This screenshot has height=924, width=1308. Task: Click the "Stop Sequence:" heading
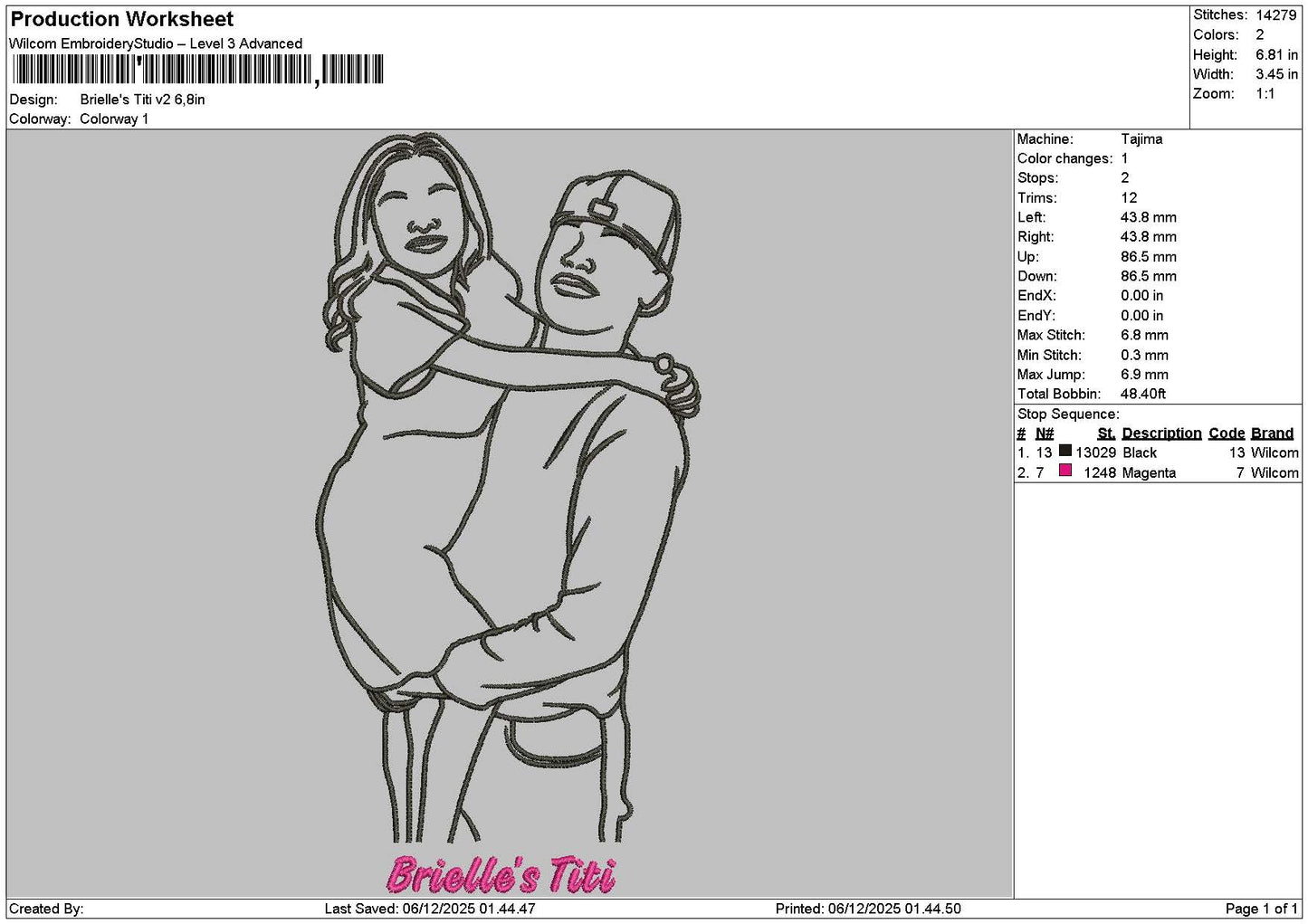click(x=1068, y=414)
